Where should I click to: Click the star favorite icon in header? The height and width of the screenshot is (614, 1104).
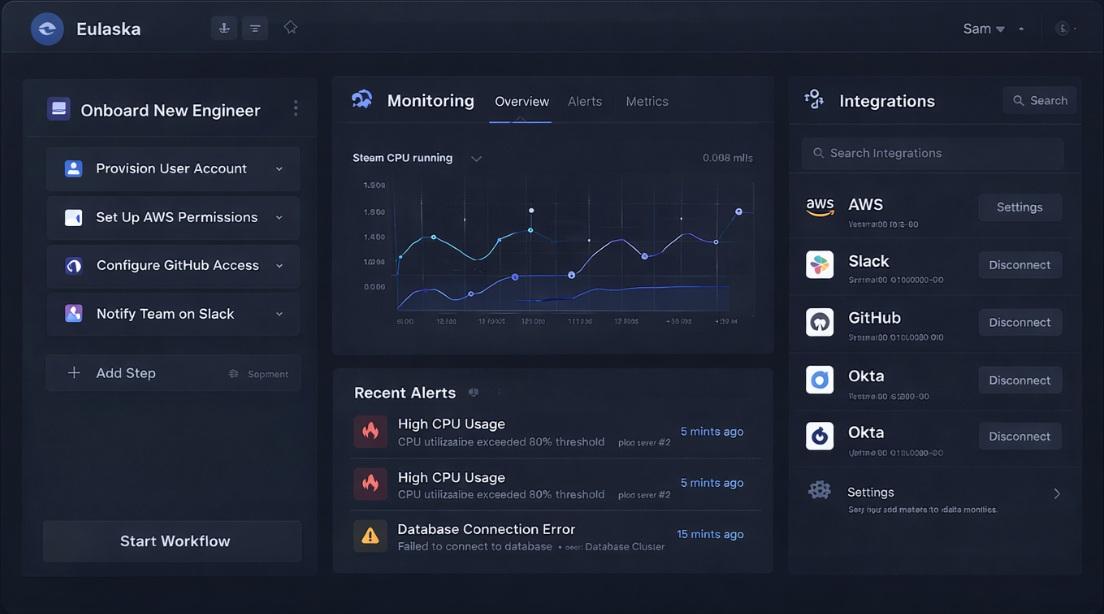[291, 28]
